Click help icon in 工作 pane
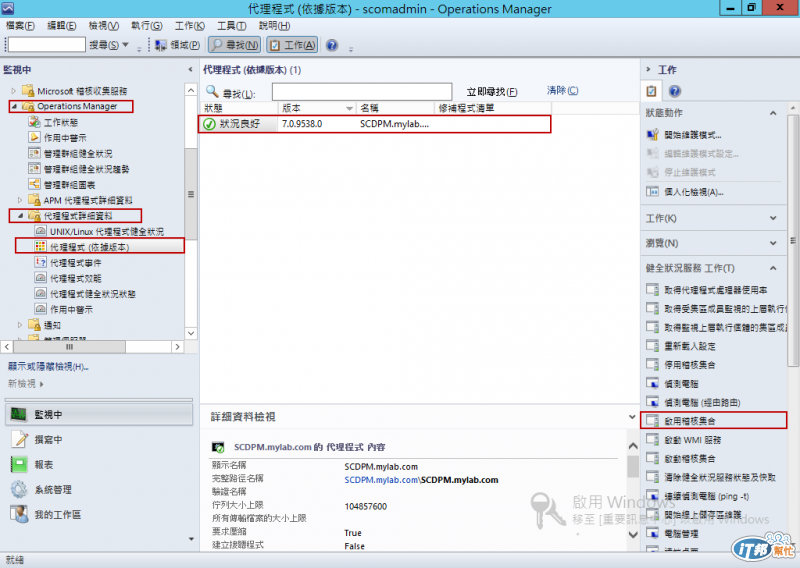This screenshot has width=800, height=568. click(x=674, y=91)
